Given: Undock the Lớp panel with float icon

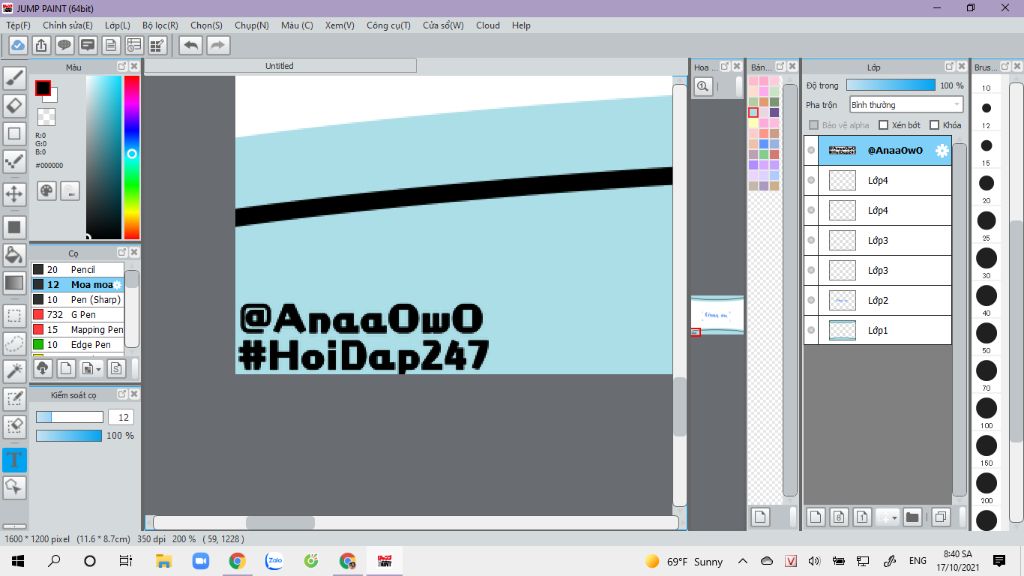Looking at the screenshot, I should [949, 67].
